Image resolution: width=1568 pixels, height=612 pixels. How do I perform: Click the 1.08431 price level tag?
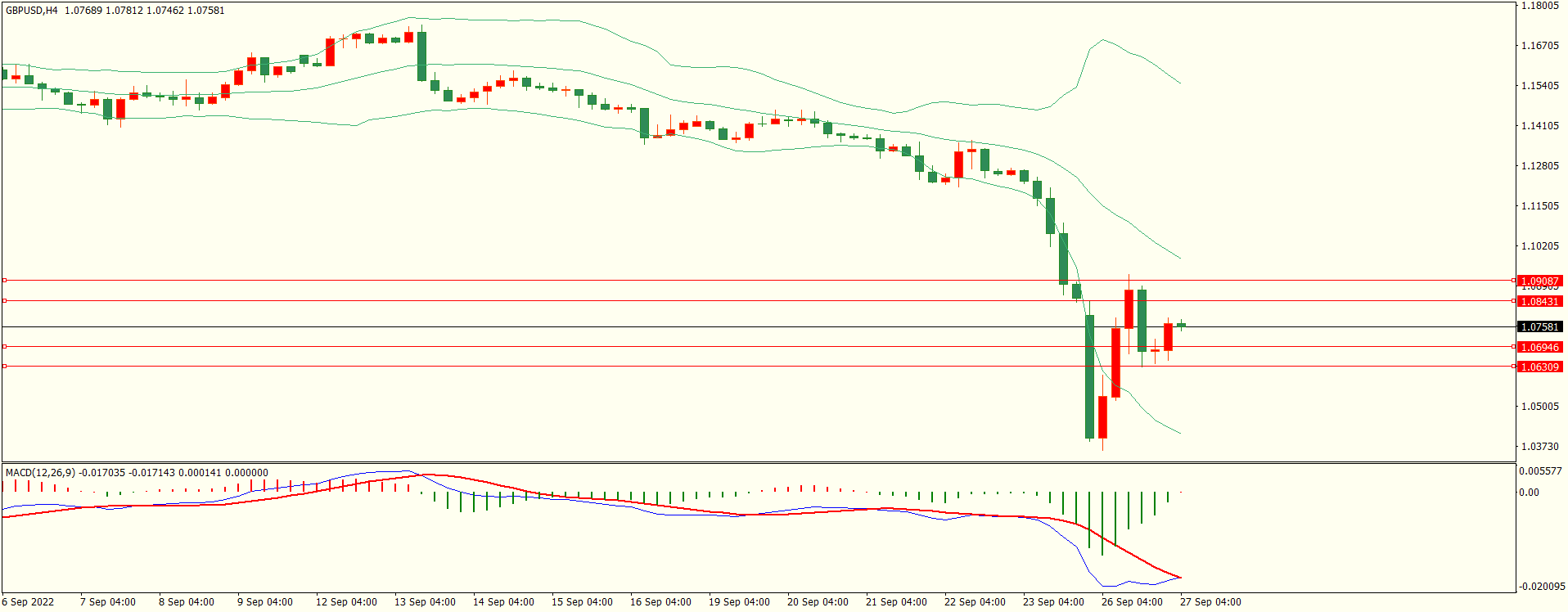(x=1539, y=301)
